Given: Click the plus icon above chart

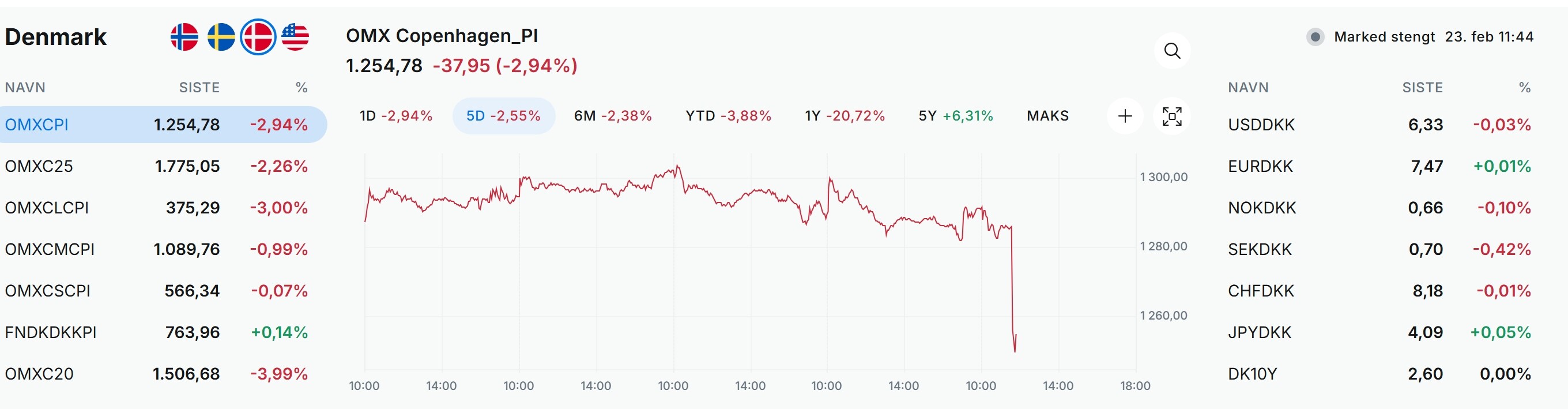Looking at the screenshot, I should coord(1125,116).
